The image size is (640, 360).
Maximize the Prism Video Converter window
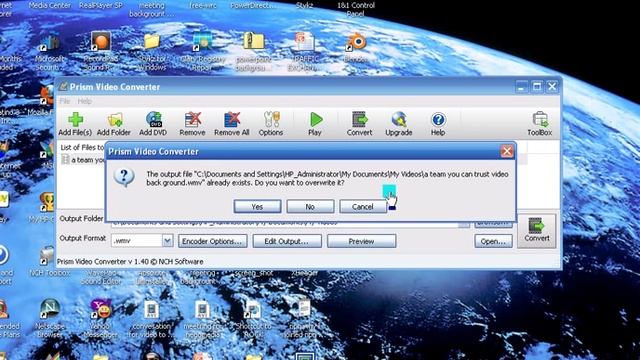(x=537, y=87)
